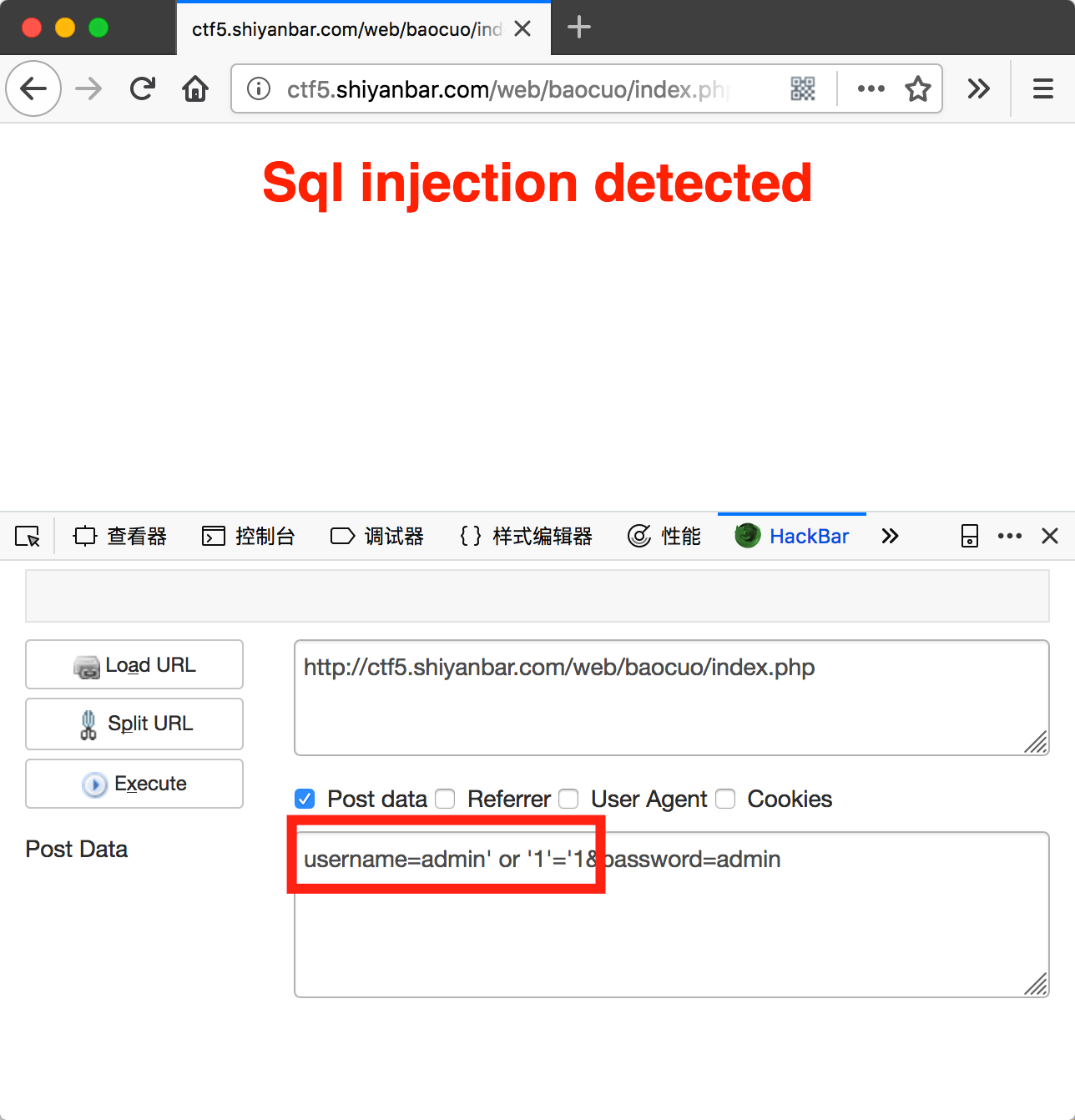This screenshot has height=1120, width=1075.
Task: Switch to the 查看器 inspector tab
Action: (120, 536)
